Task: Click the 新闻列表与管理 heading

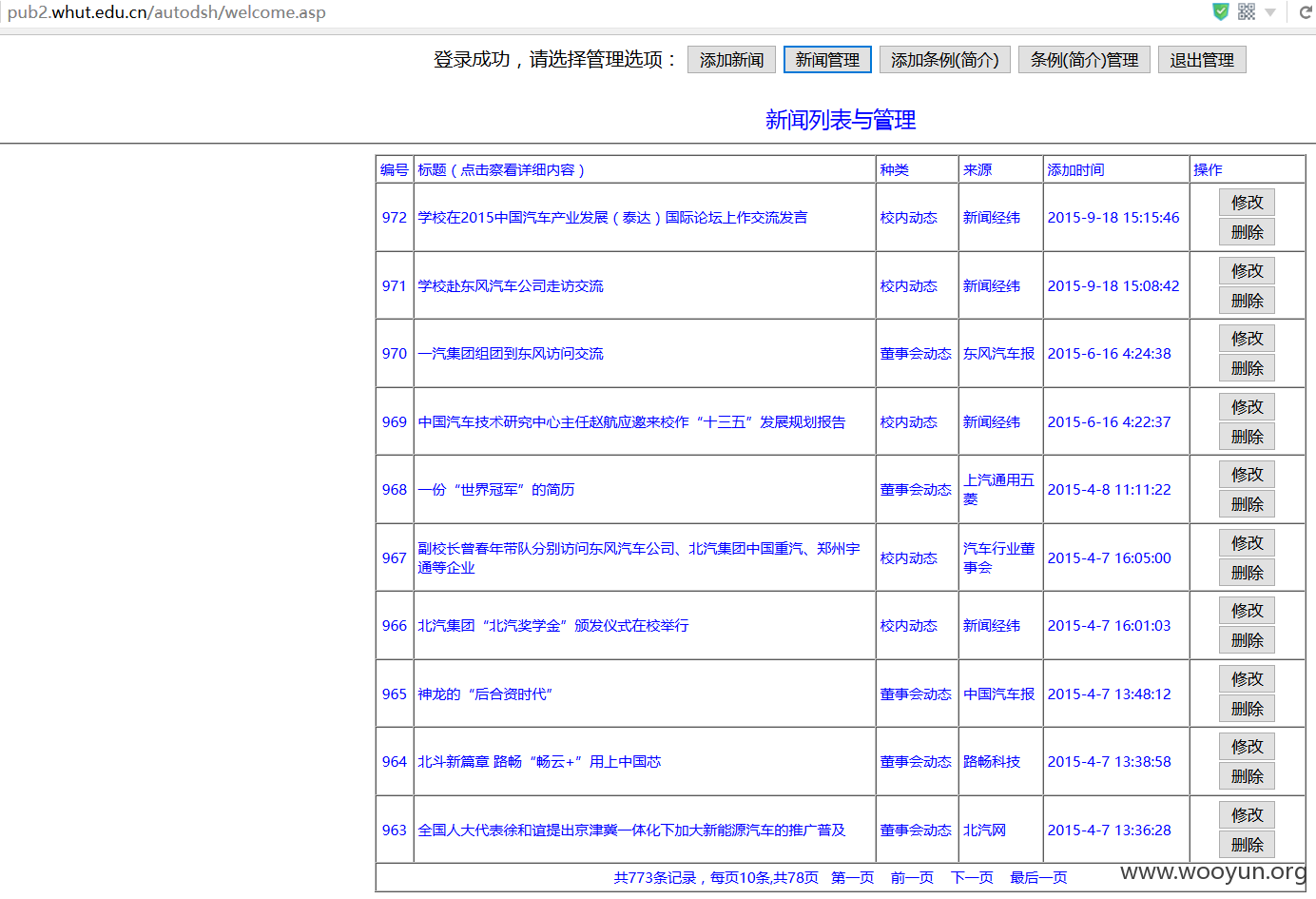Action: tap(841, 120)
